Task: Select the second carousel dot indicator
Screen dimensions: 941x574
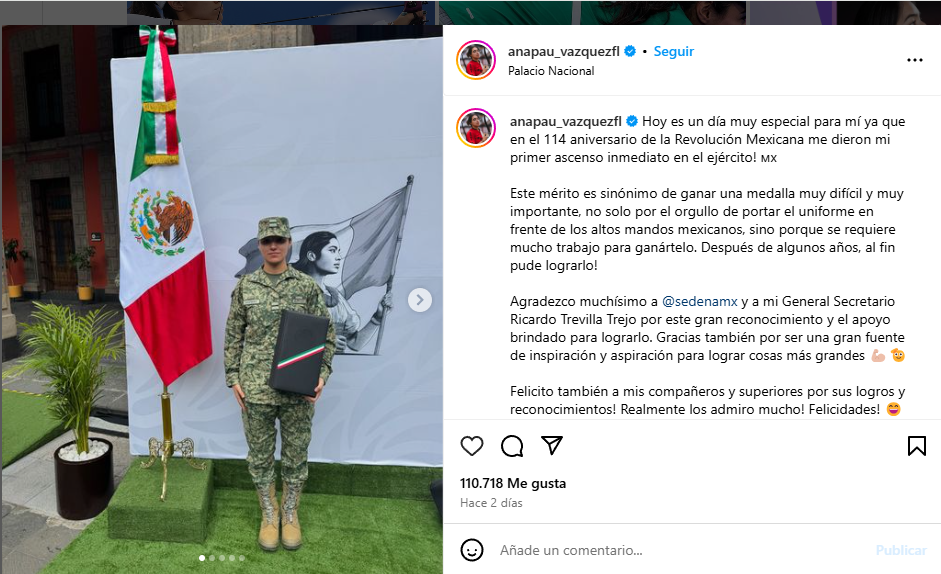Action: (x=212, y=558)
